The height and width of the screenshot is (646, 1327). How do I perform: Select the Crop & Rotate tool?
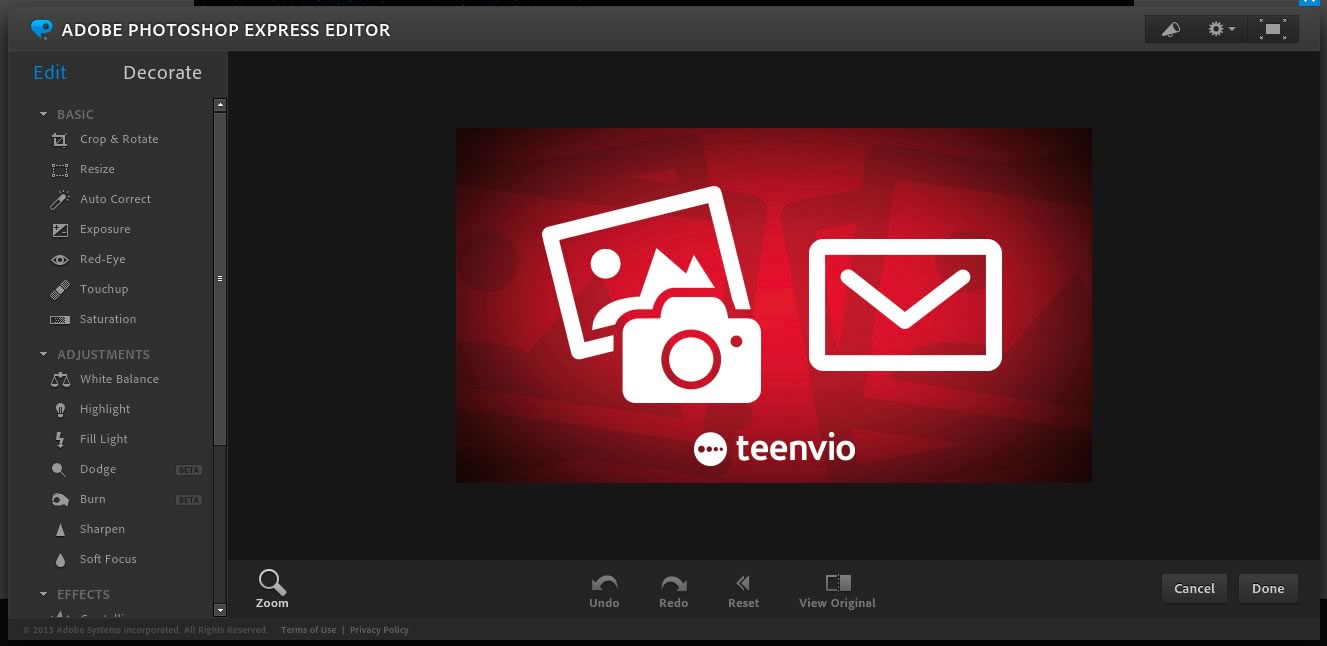coord(118,139)
